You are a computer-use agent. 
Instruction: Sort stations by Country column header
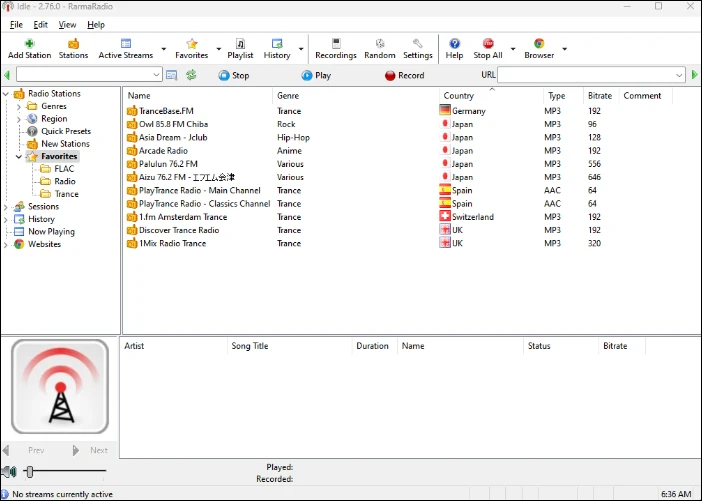pyautogui.click(x=491, y=96)
